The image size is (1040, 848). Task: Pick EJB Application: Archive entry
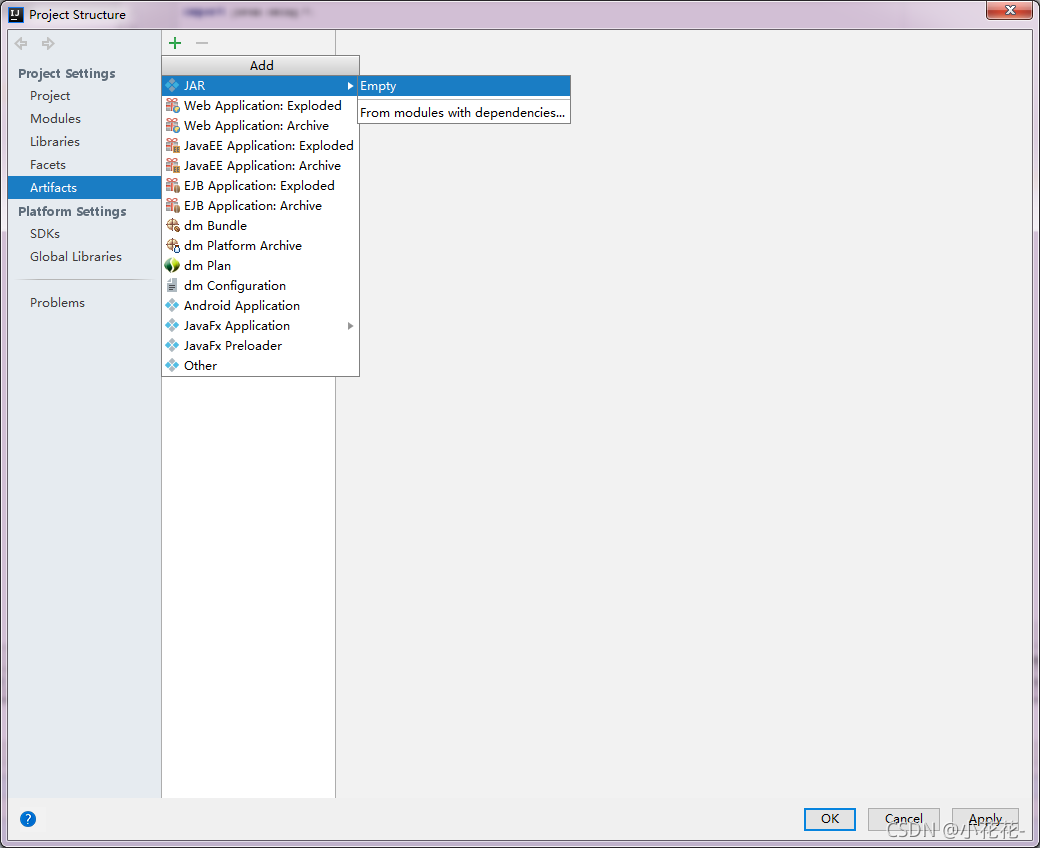(260, 206)
